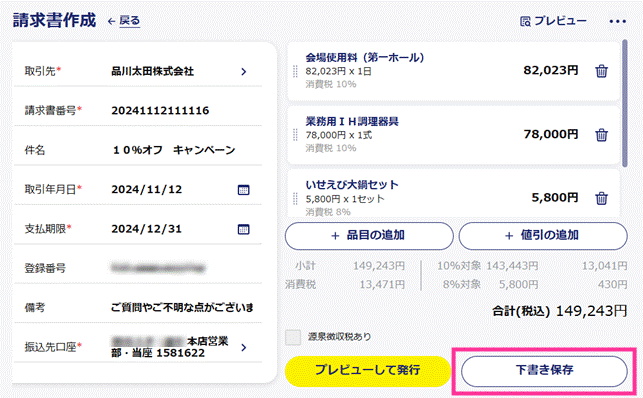Select the 品川太田株式会社 customer name
The height and width of the screenshot is (398, 643).
click(x=153, y=71)
